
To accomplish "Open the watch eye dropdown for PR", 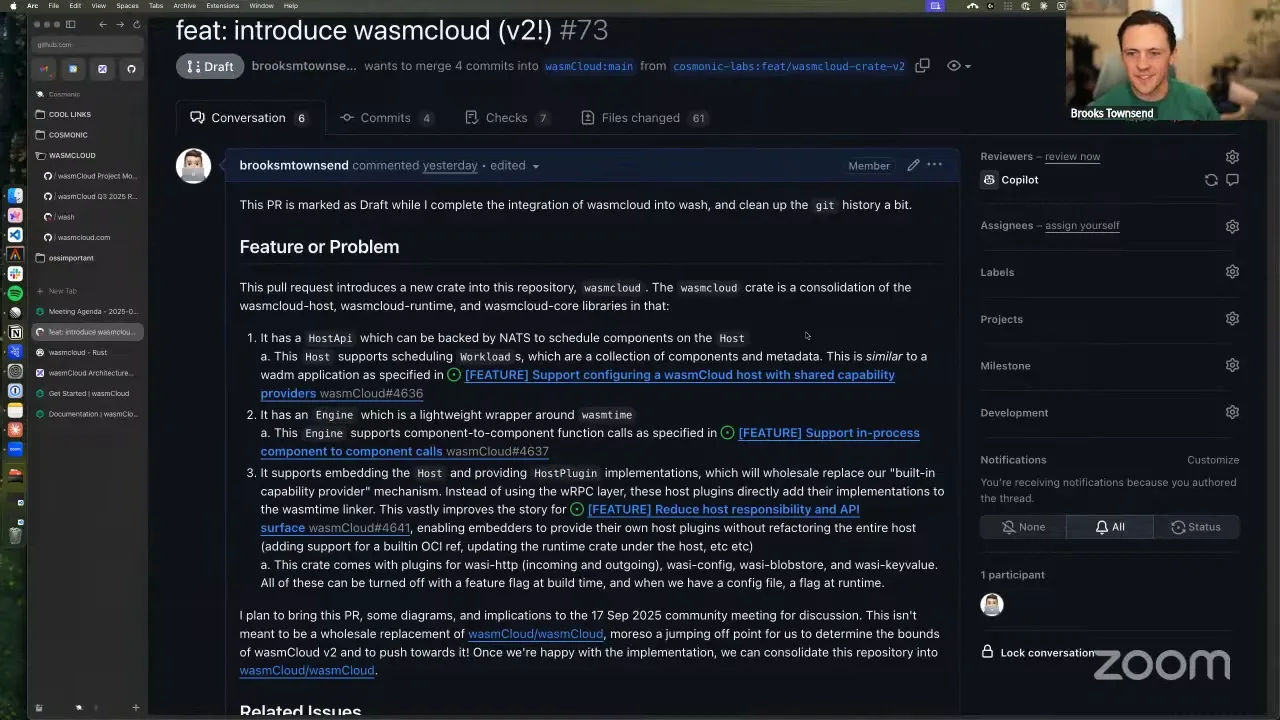I will pos(958,66).
